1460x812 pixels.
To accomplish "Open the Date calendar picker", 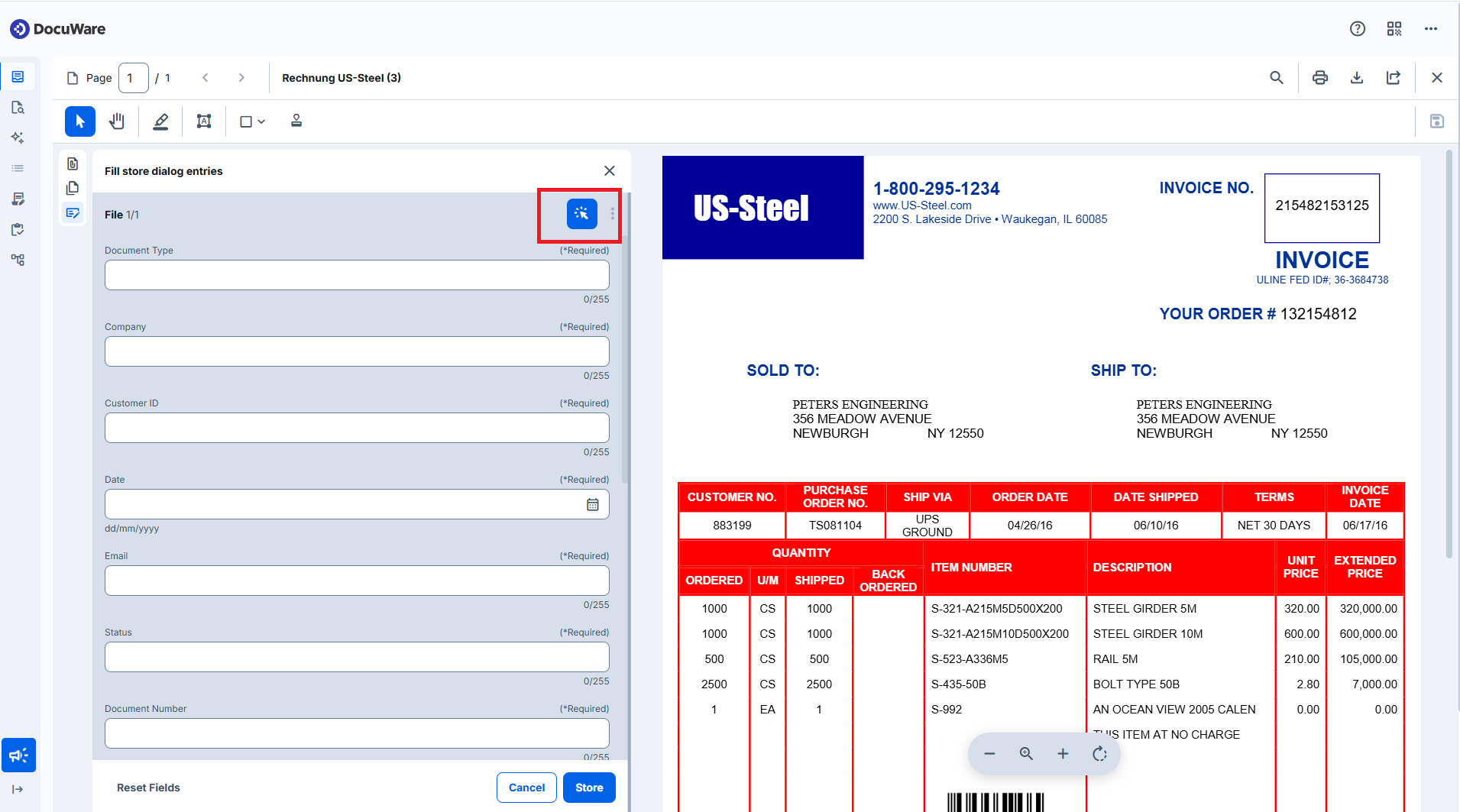I will pos(593,505).
